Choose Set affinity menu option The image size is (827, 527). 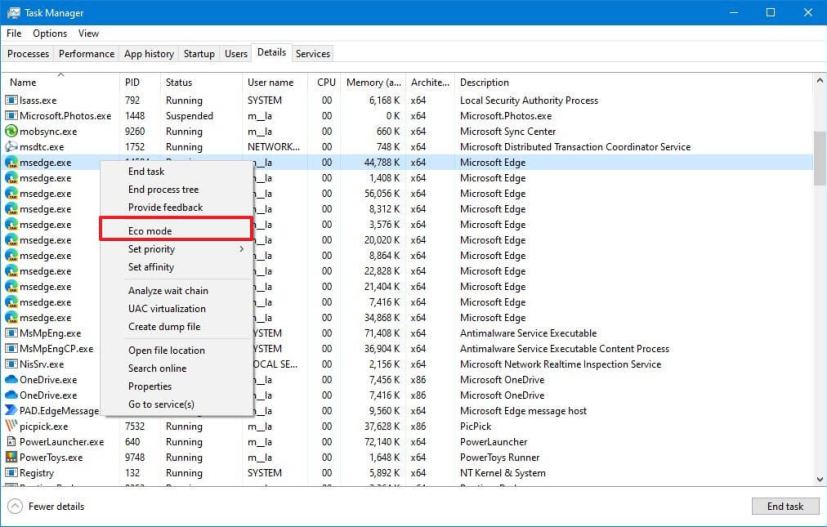tap(176, 267)
